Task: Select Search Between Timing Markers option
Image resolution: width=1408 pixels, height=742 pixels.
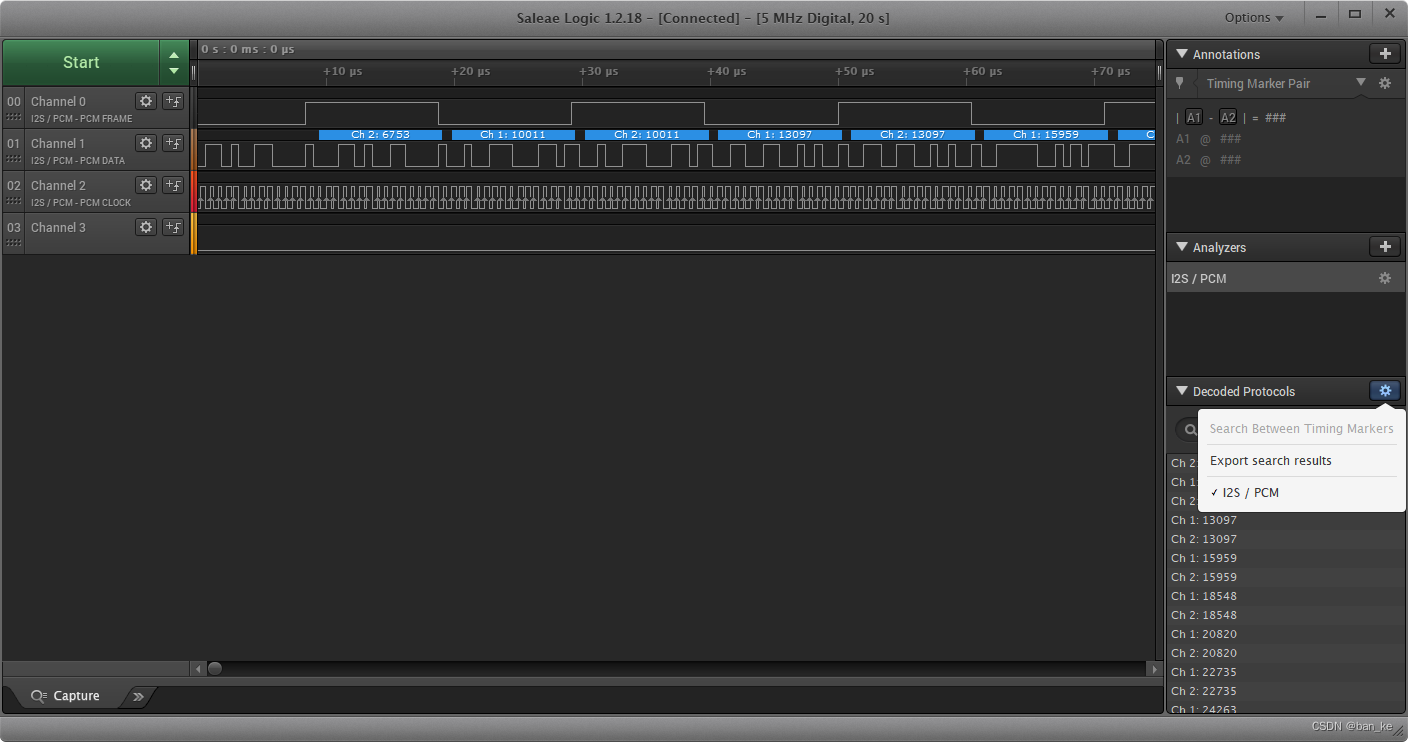Action: tap(1302, 428)
